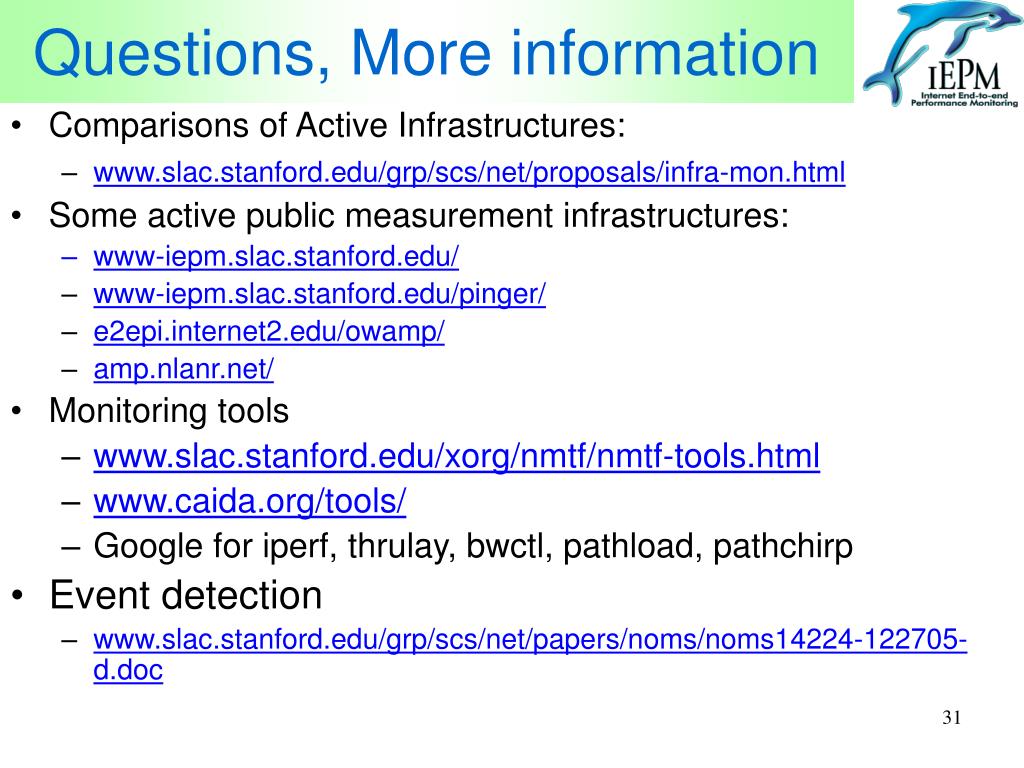
Task: Open the infra-mon.html proposals link
Action: click(x=469, y=173)
